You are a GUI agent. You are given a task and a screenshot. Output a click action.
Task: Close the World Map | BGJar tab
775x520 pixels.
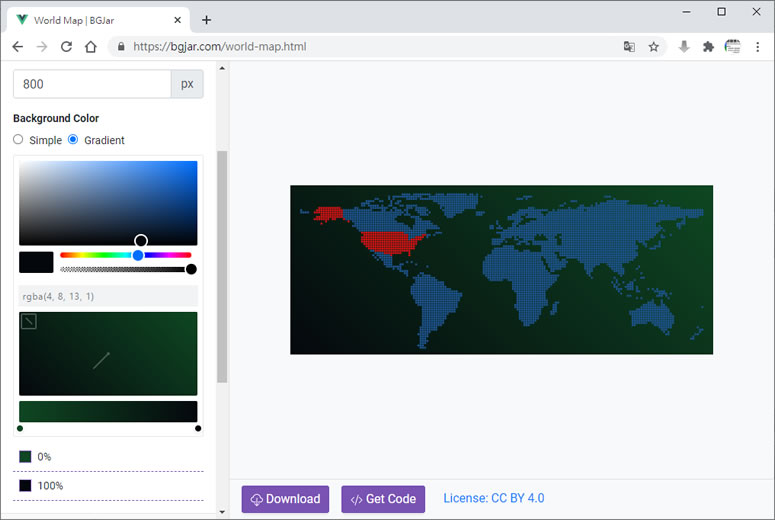tap(177, 20)
